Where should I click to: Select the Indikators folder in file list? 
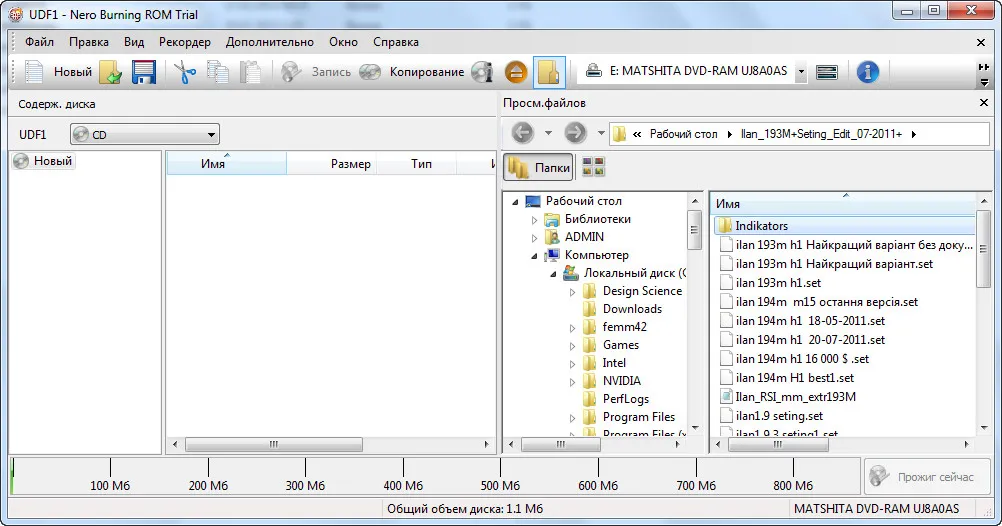[844, 226]
